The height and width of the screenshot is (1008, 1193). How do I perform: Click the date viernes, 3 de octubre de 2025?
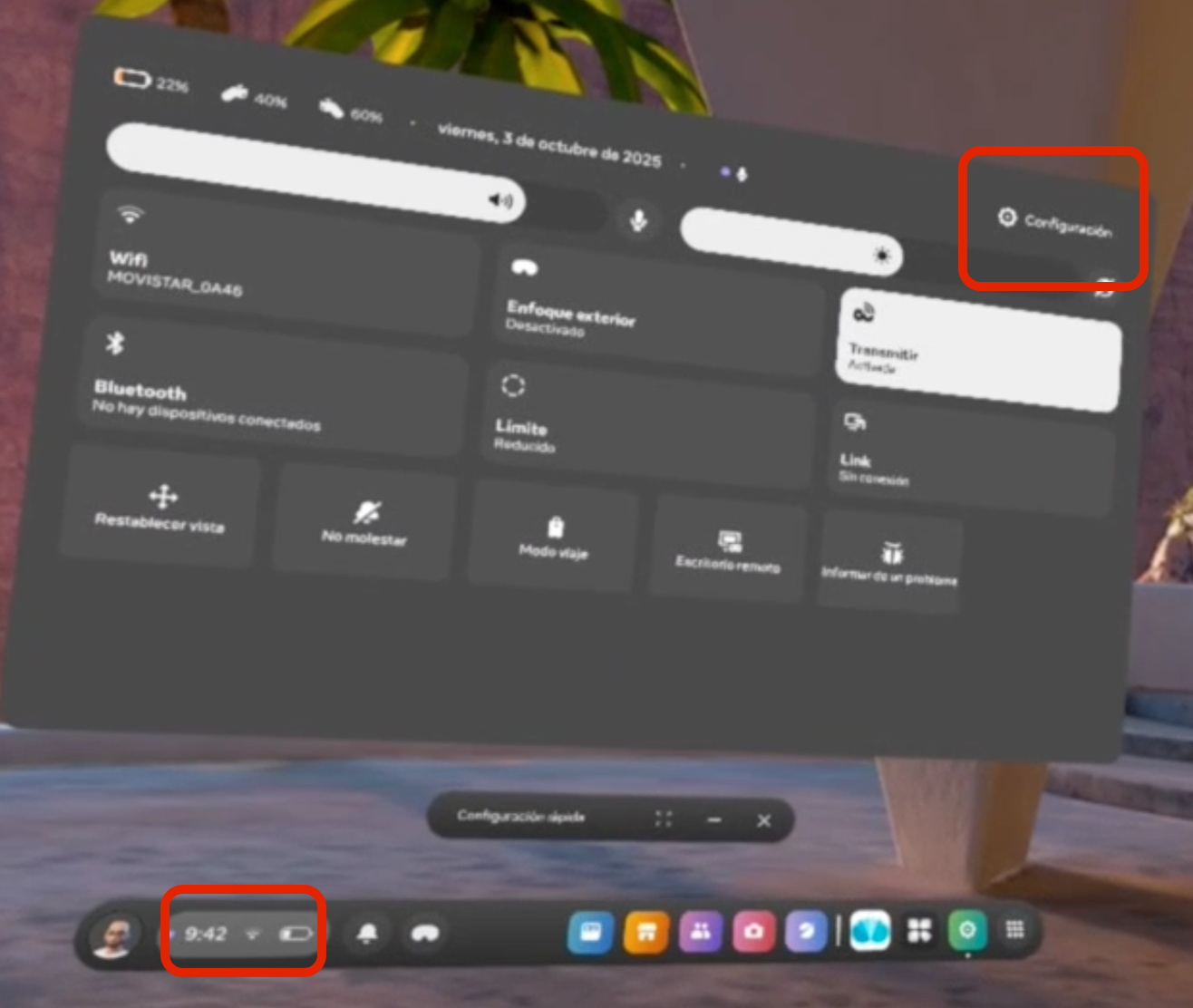click(549, 145)
